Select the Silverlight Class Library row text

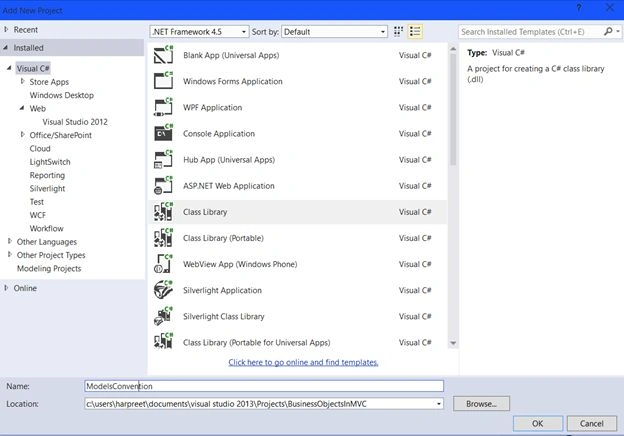tap(224, 317)
